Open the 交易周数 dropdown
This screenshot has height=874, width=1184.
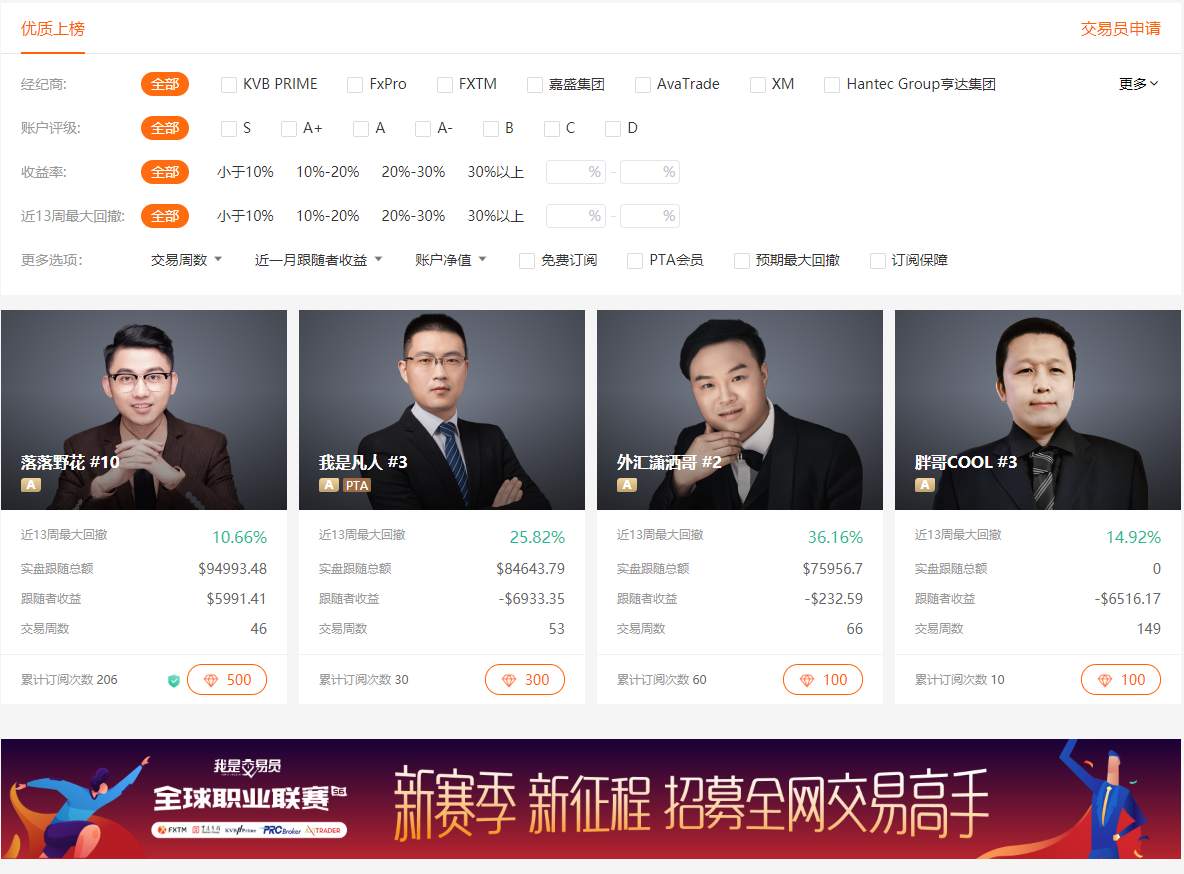[x=186, y=260]
